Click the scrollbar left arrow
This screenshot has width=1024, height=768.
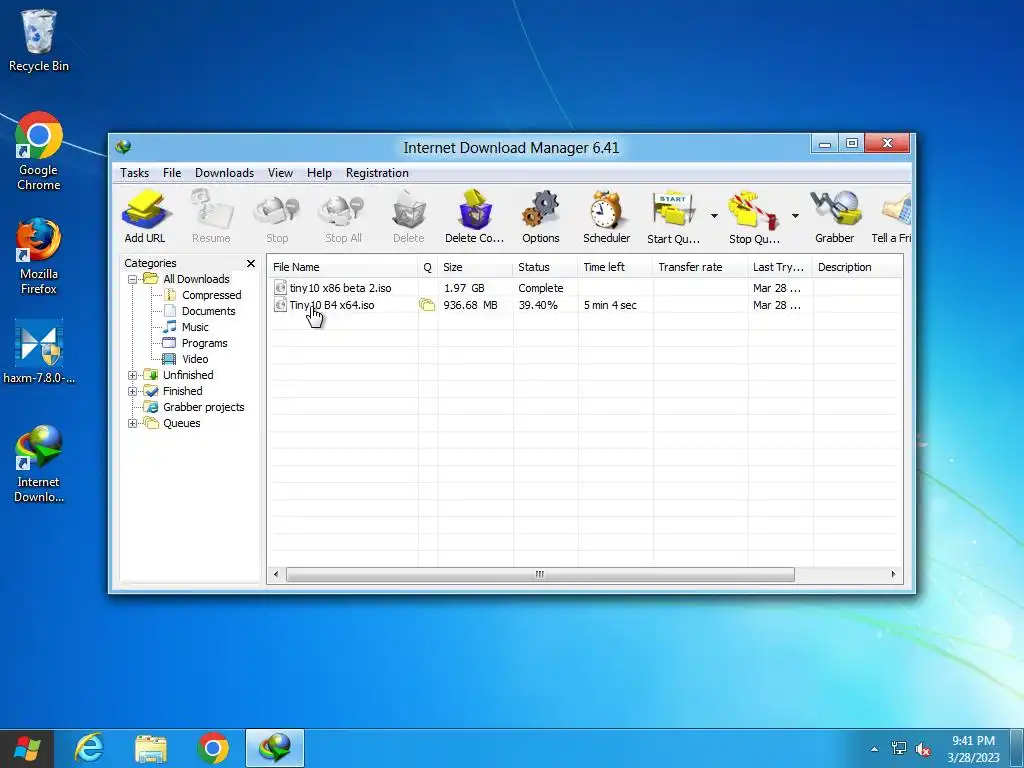pyautogui.click(x=276, y=575)
